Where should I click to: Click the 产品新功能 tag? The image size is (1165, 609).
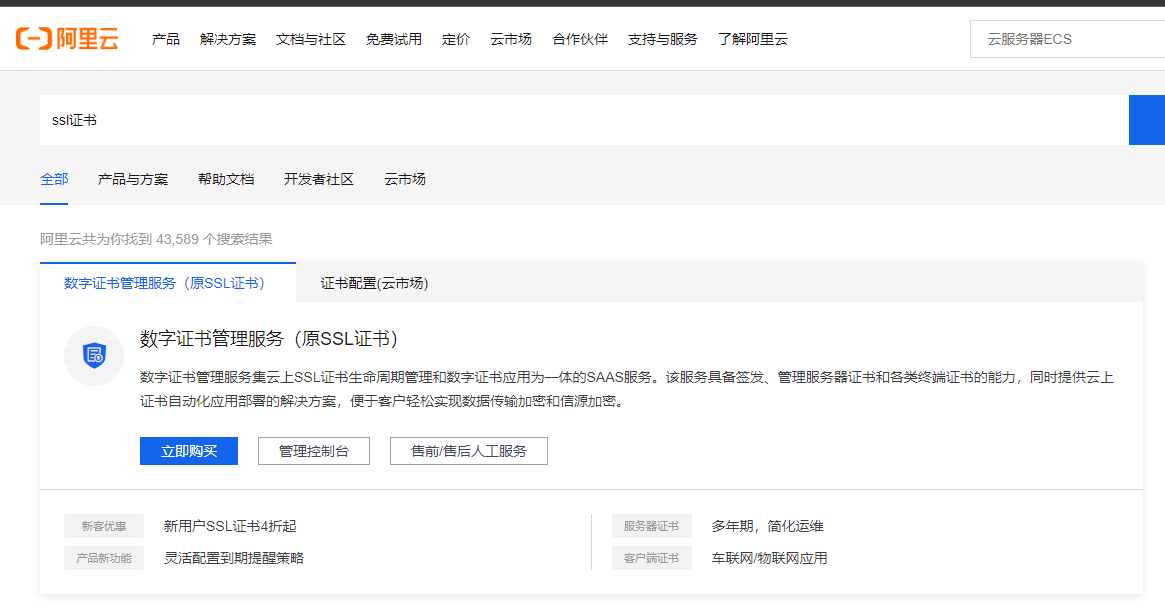[x=104, y=558]
